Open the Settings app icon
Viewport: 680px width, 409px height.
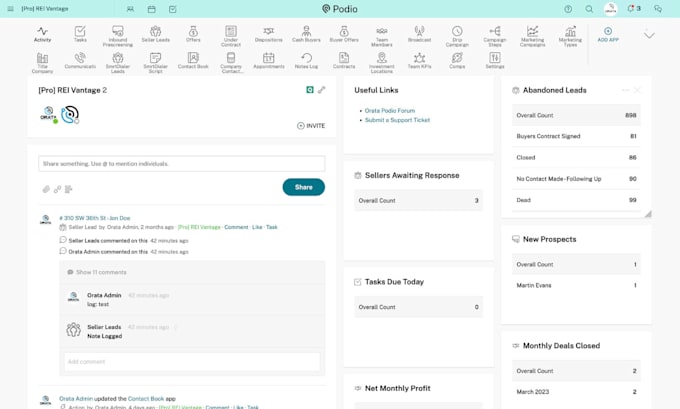click(495, 61)
